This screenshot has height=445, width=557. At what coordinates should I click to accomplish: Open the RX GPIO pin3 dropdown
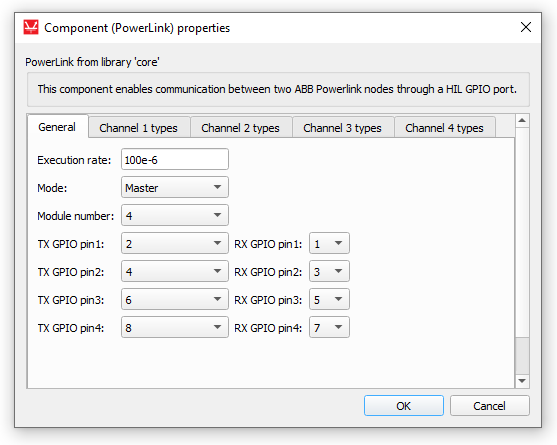point(329,299)
